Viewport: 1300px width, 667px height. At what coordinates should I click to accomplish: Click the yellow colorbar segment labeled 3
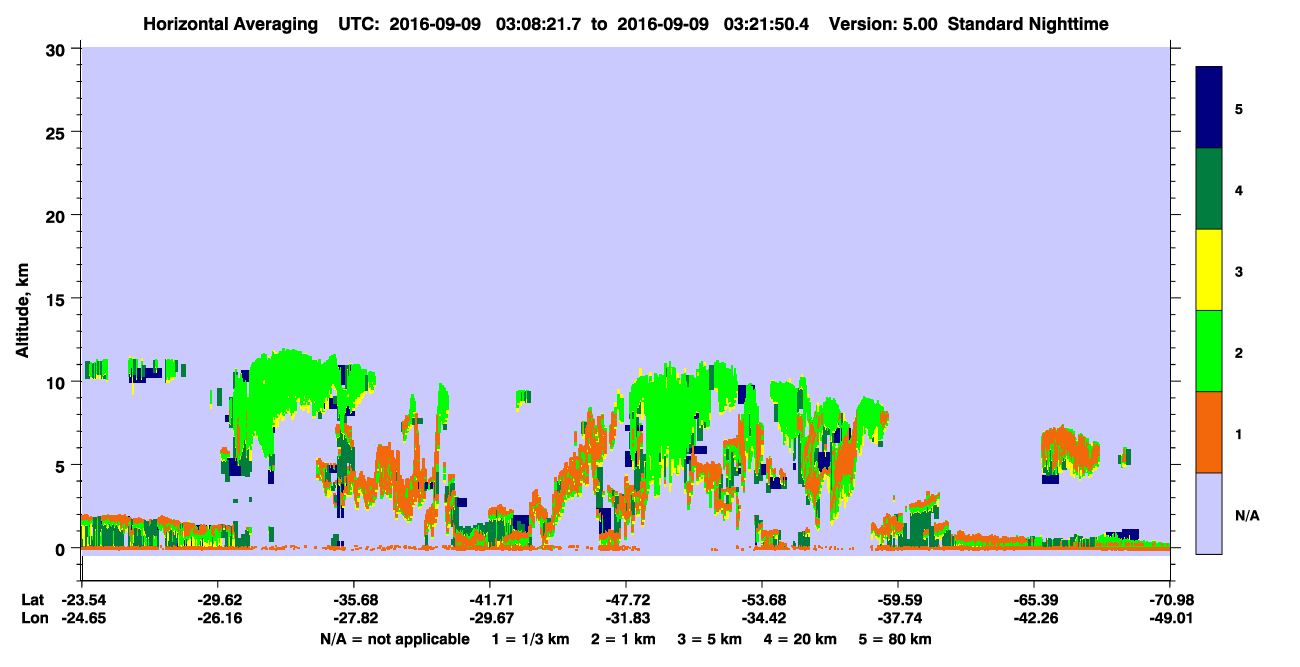(x=1209, y=270)
